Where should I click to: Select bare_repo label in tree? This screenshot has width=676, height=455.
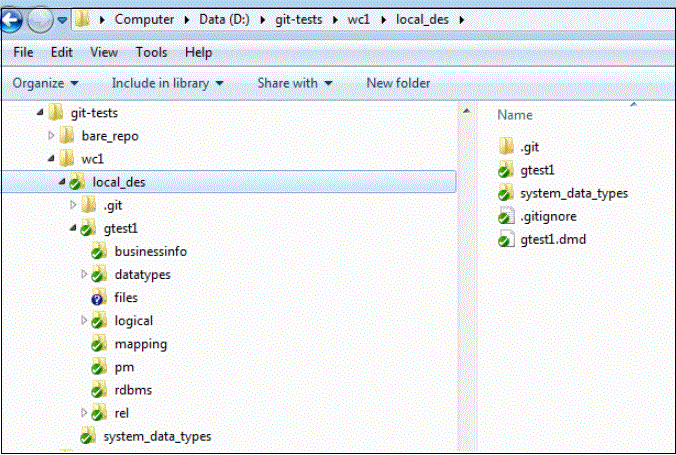pos(110,136)
